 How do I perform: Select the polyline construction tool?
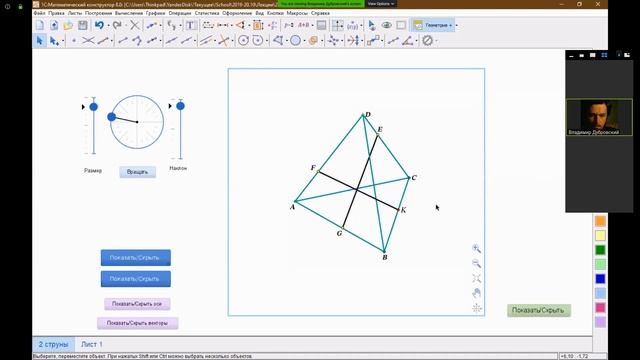(x=137, y=40)
